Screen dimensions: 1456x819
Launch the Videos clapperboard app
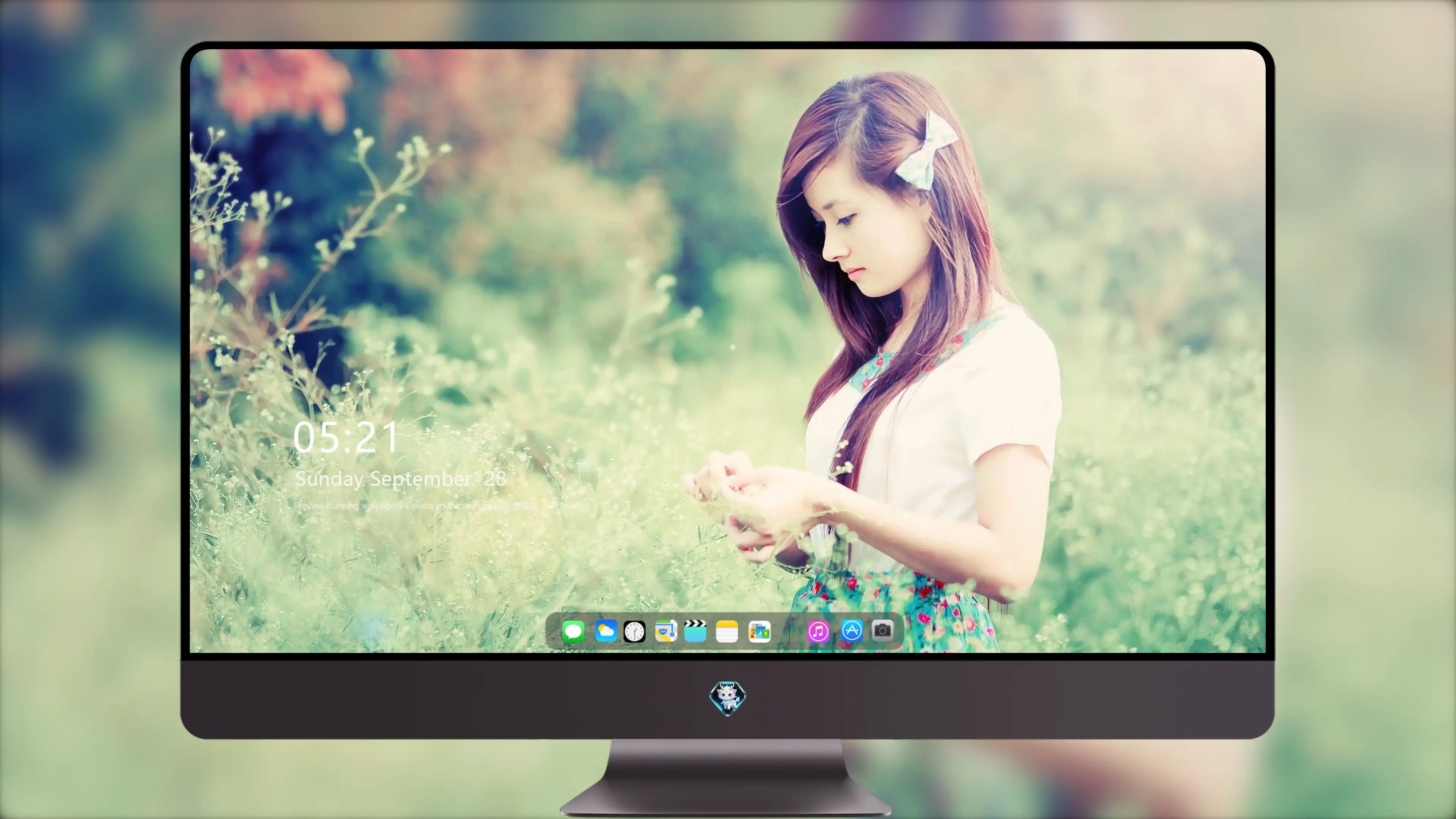coord(695,631)
